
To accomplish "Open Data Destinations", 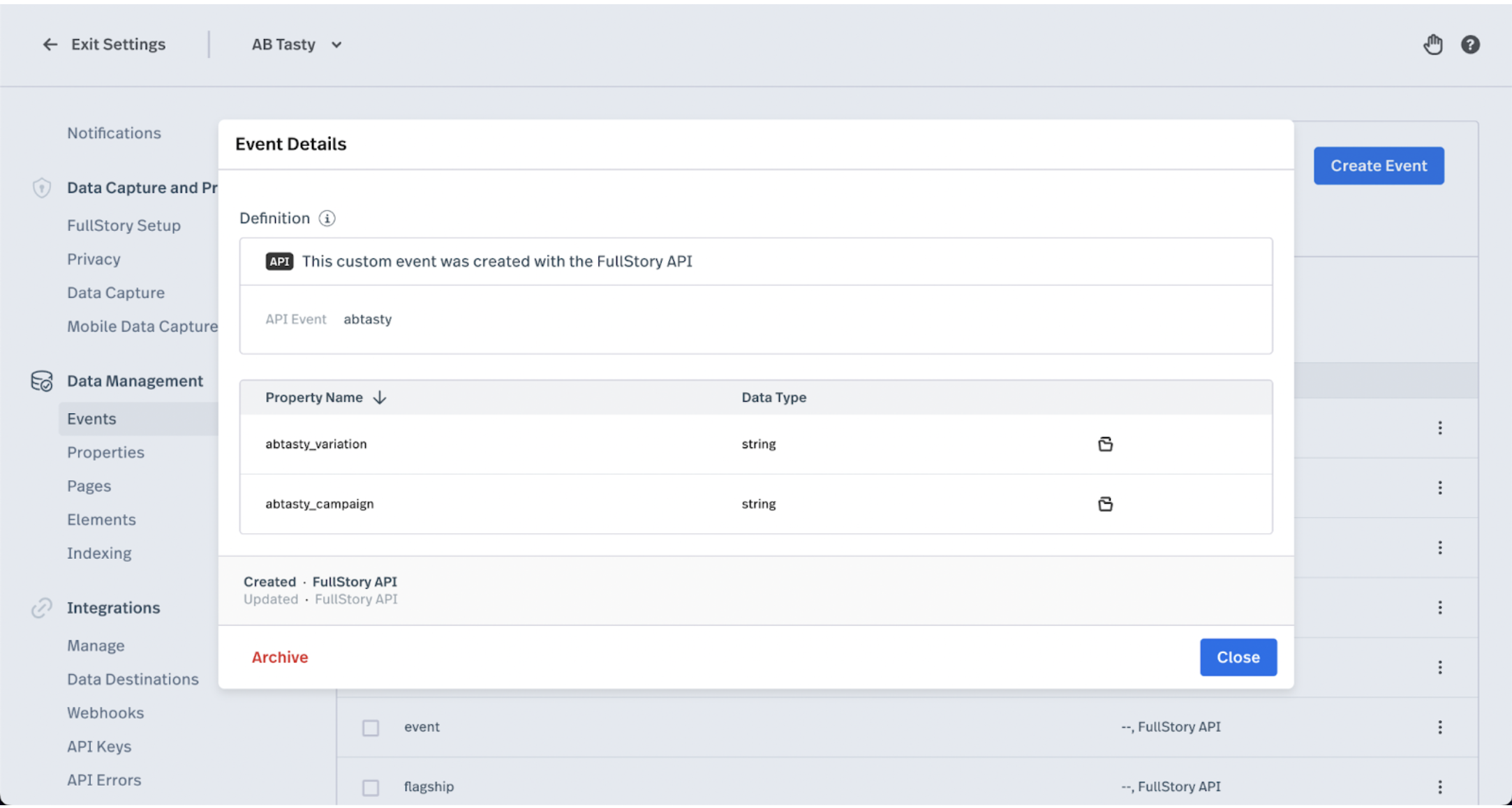I will pos(133,680).
